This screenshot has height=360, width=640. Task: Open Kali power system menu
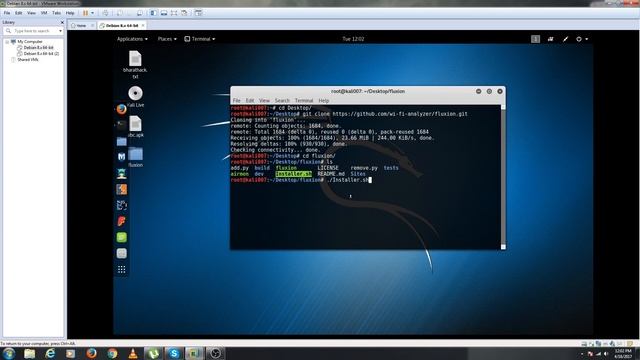tap(582, 39)
